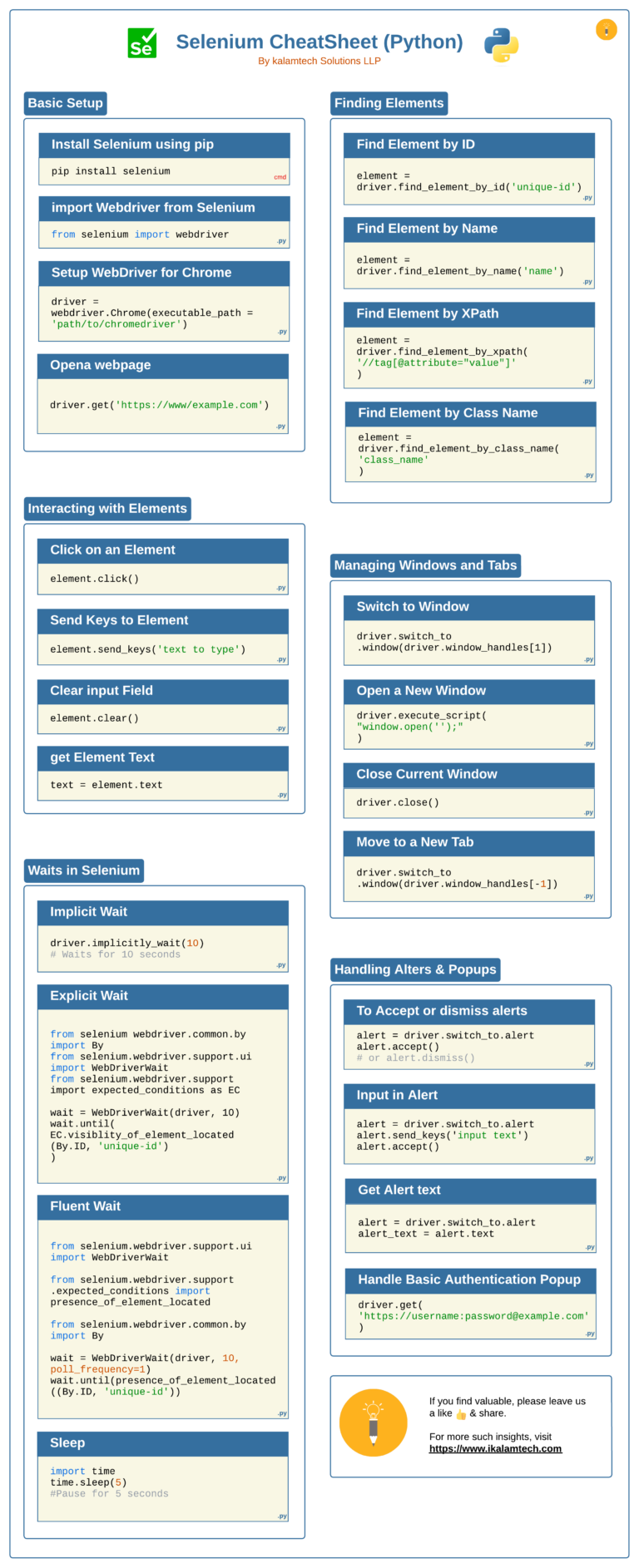Click the 'class_name' green string

coord(394,460)
